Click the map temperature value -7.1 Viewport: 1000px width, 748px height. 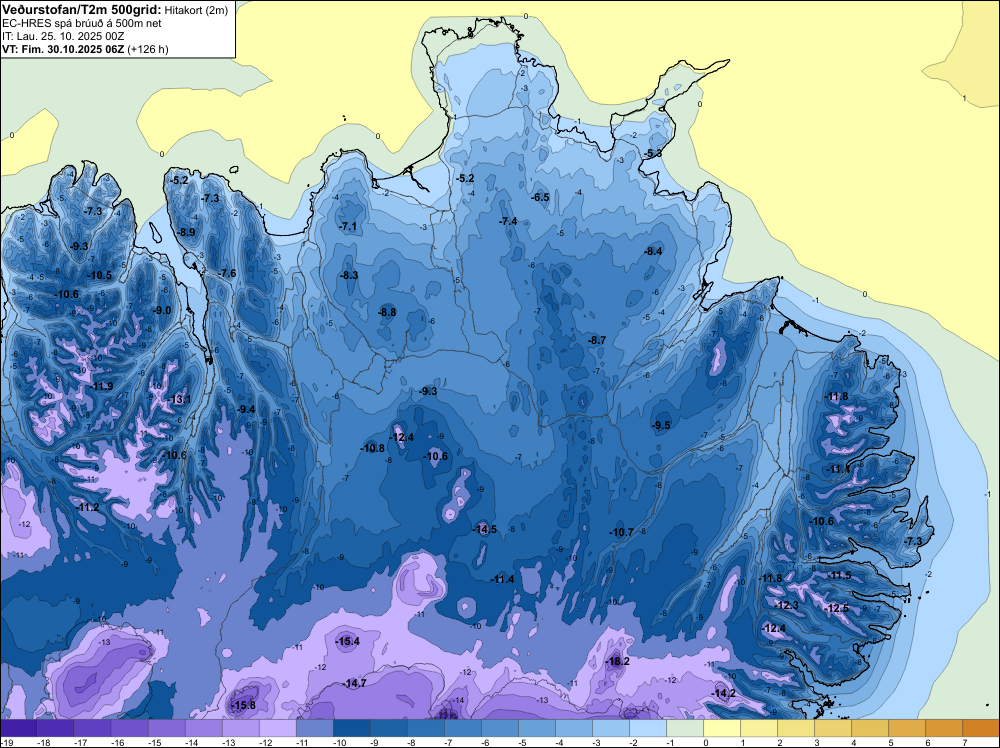(348, 226)
